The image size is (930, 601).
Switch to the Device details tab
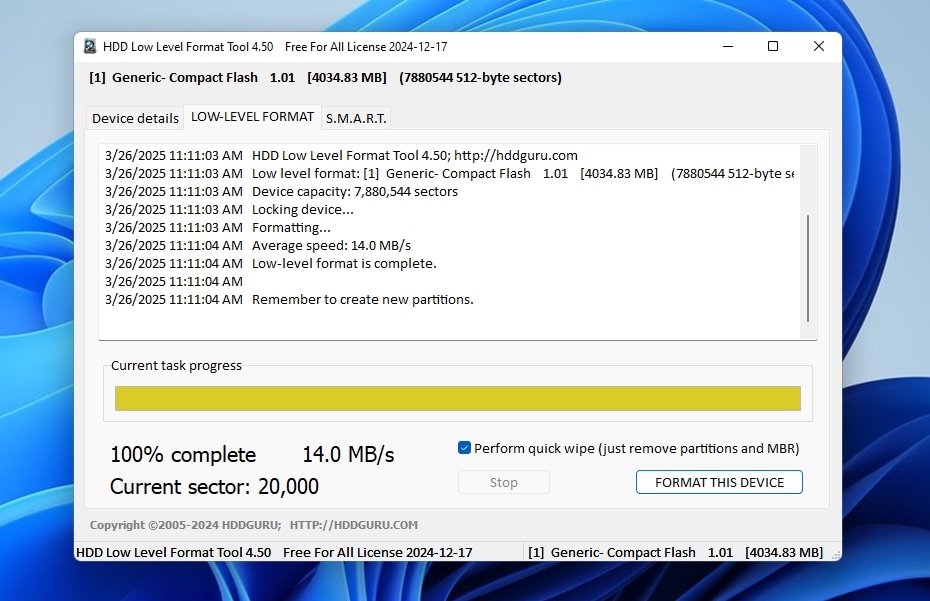pos(134,117)
